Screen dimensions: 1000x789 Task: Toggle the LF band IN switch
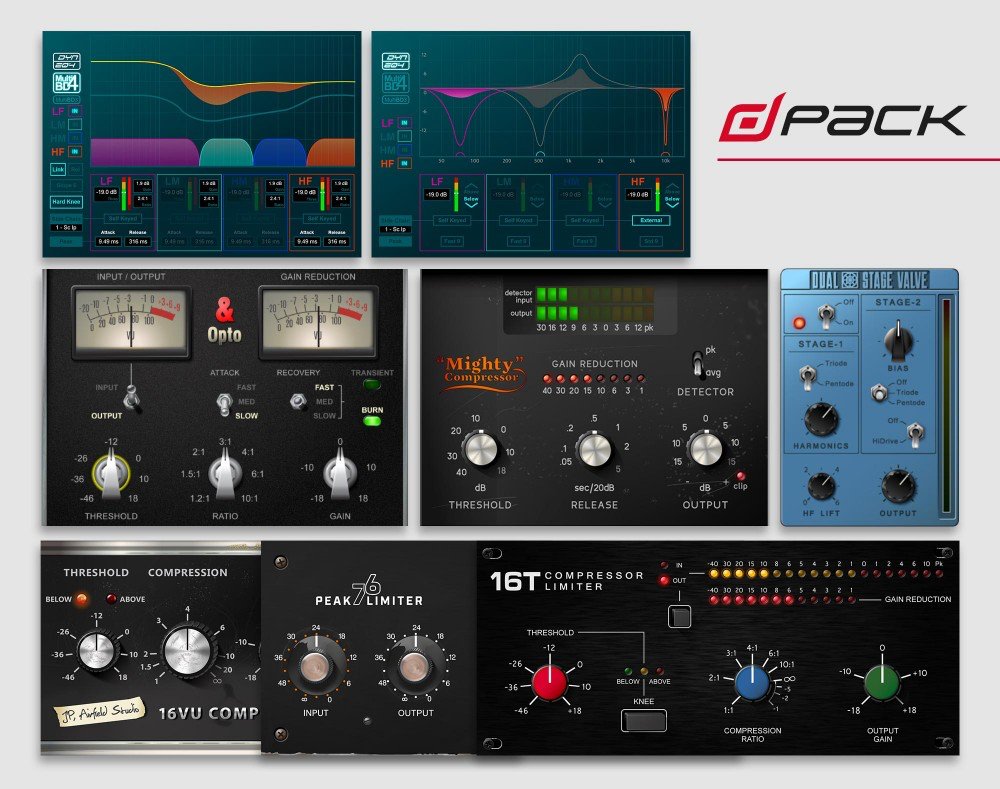click(74, 112)
